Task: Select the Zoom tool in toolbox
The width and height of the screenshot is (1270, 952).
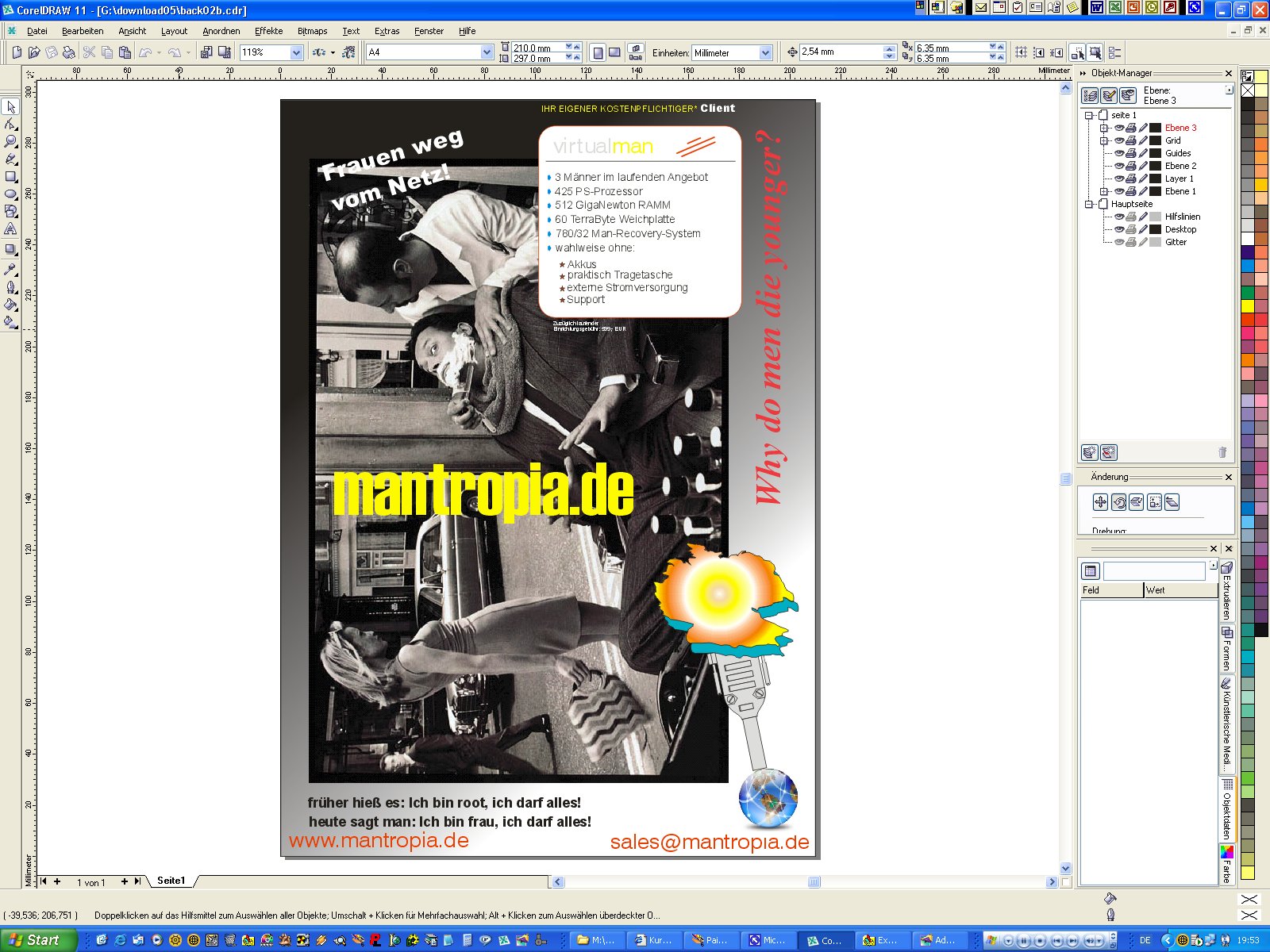Action: point(10,141)
